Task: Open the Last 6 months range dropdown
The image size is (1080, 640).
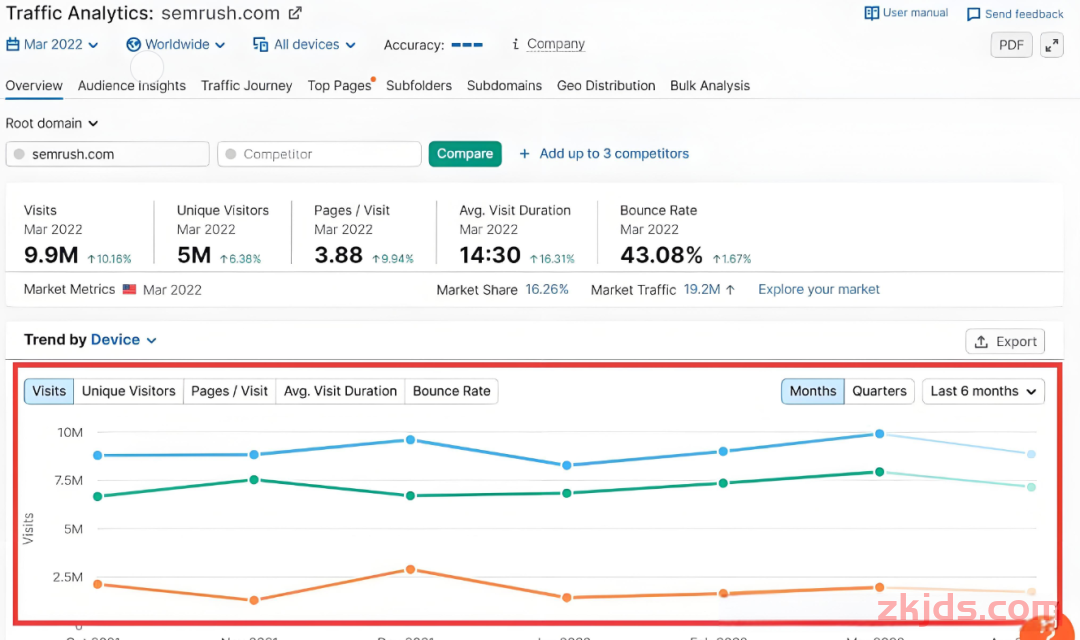Action: point(983,391)
